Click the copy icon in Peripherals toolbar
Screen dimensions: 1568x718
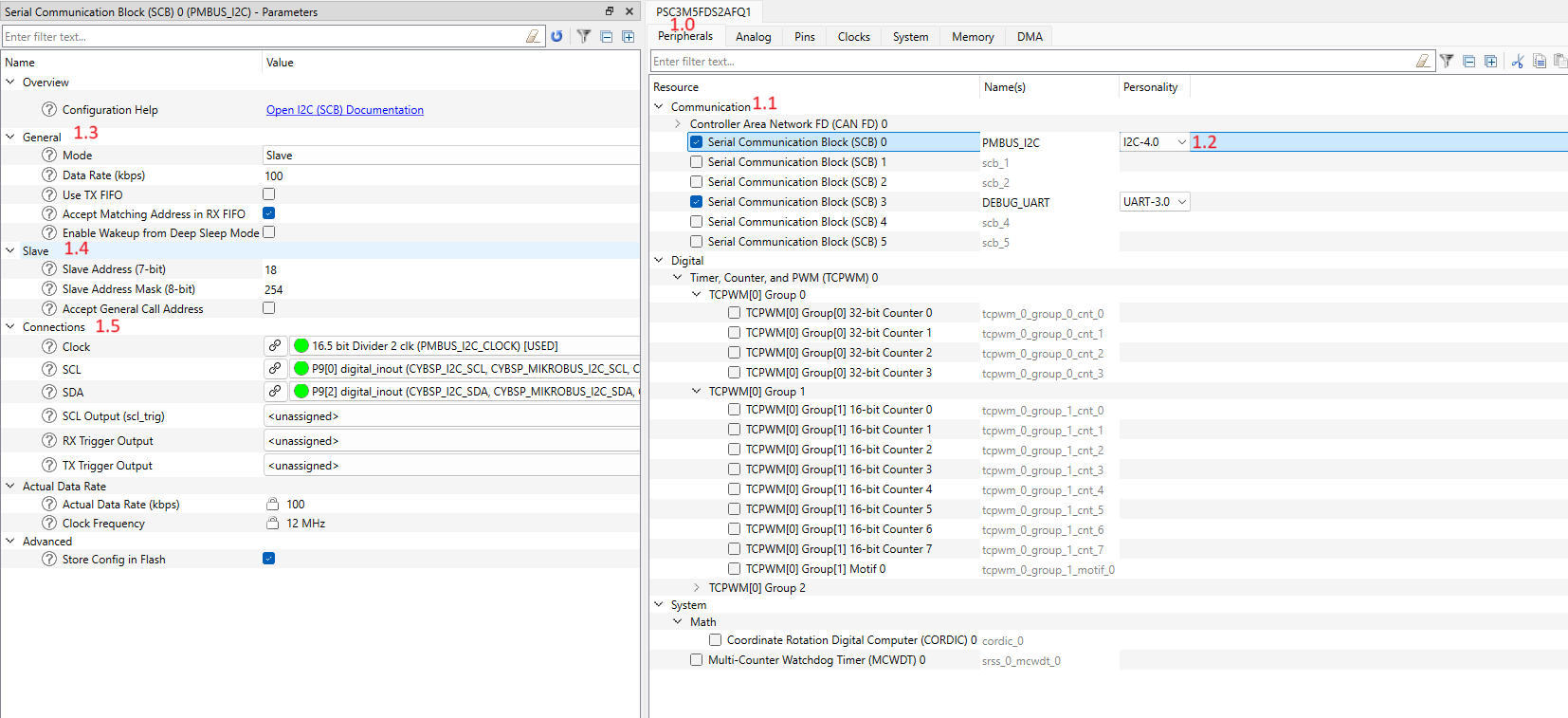tap(1540, 62)
